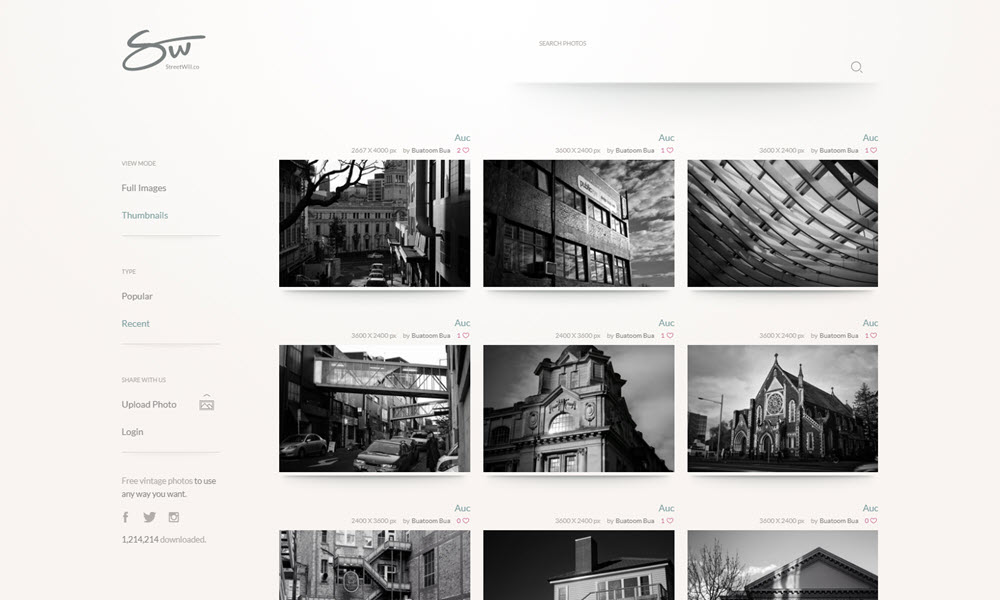Viewport: 1000px width, 600px height.
Task: Open Buatoom Bua above the ornate building corner photo
Action: point(635,335)
